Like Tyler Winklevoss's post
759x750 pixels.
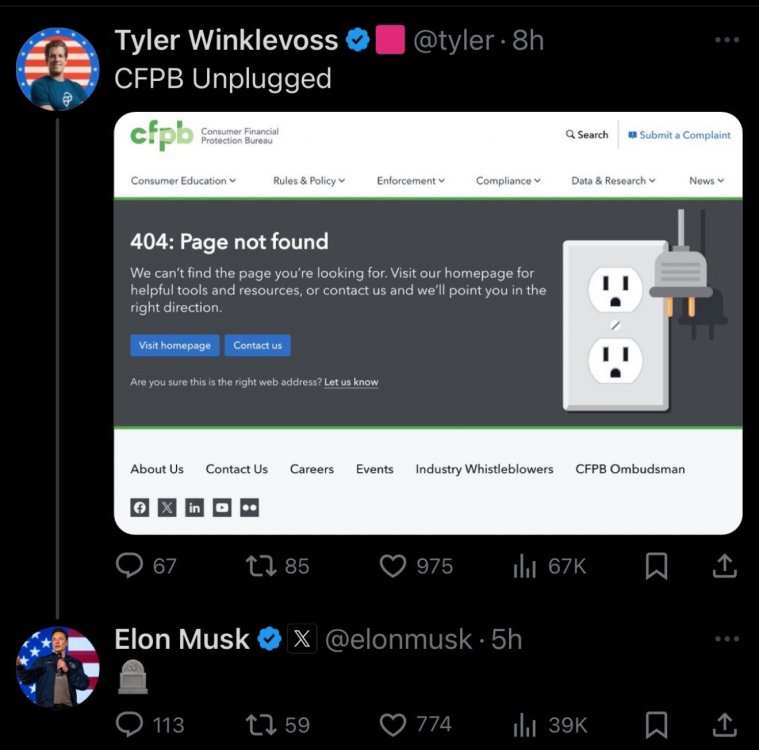coord(393,566)
